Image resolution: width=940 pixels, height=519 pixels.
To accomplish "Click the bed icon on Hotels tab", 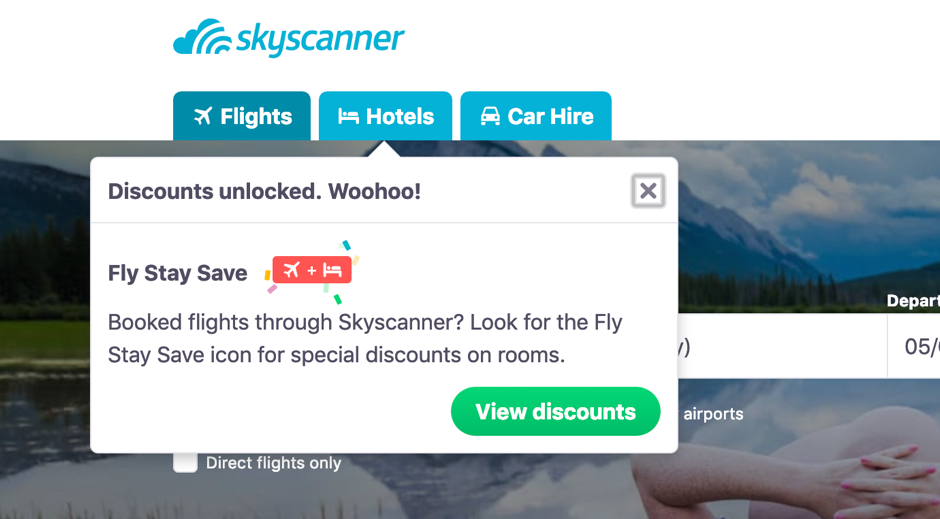I will 348,117.
